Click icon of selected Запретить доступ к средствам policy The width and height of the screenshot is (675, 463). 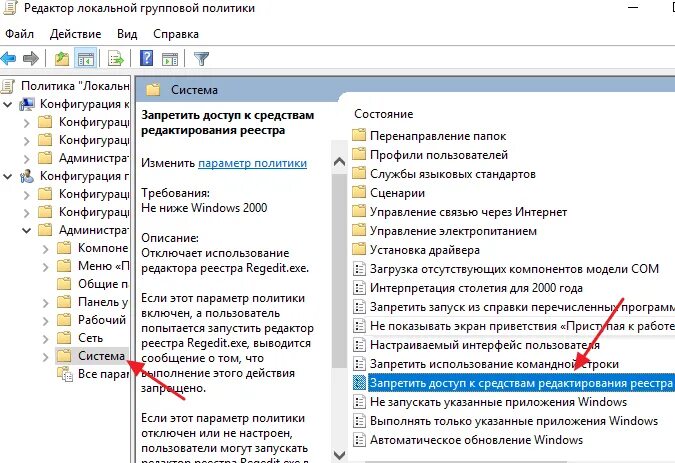click(359, 383)
